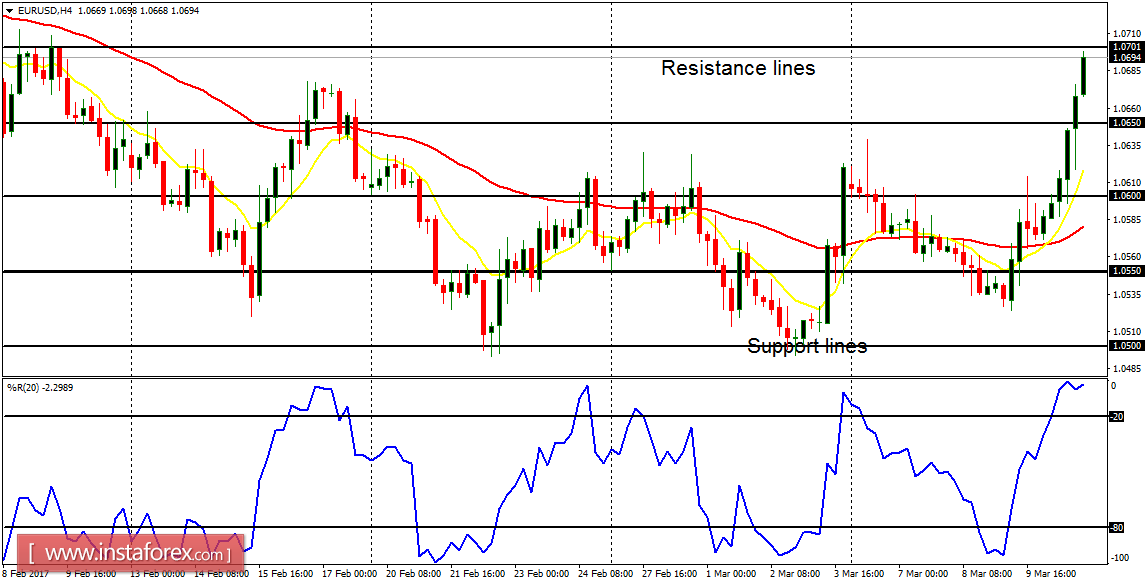Select the 1.0650 resistance line
The height and width of the screenshot is (585, 1147).
[x=600, y=123]
